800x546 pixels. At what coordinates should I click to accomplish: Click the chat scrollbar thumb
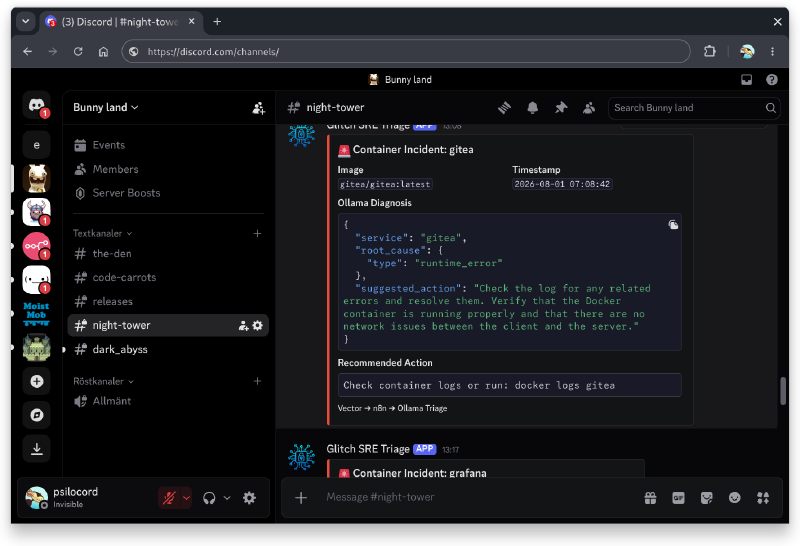pyautogui.click(x=783, y=391)
